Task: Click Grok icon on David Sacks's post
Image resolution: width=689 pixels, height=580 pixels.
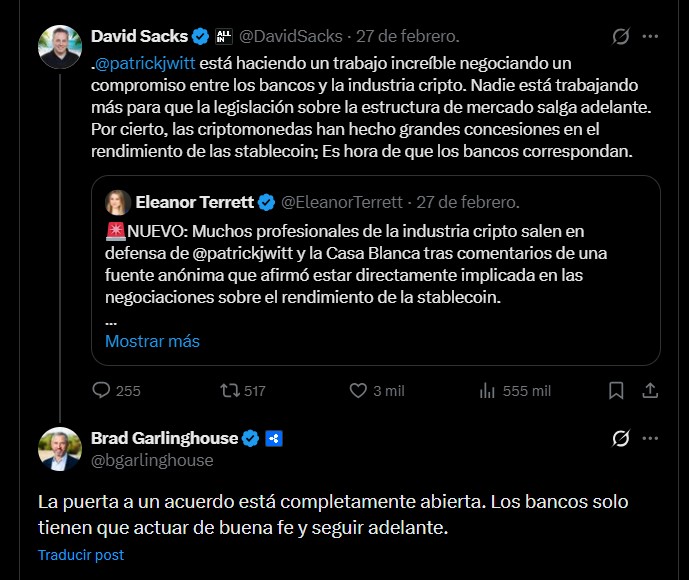Action: click(620, 37)
